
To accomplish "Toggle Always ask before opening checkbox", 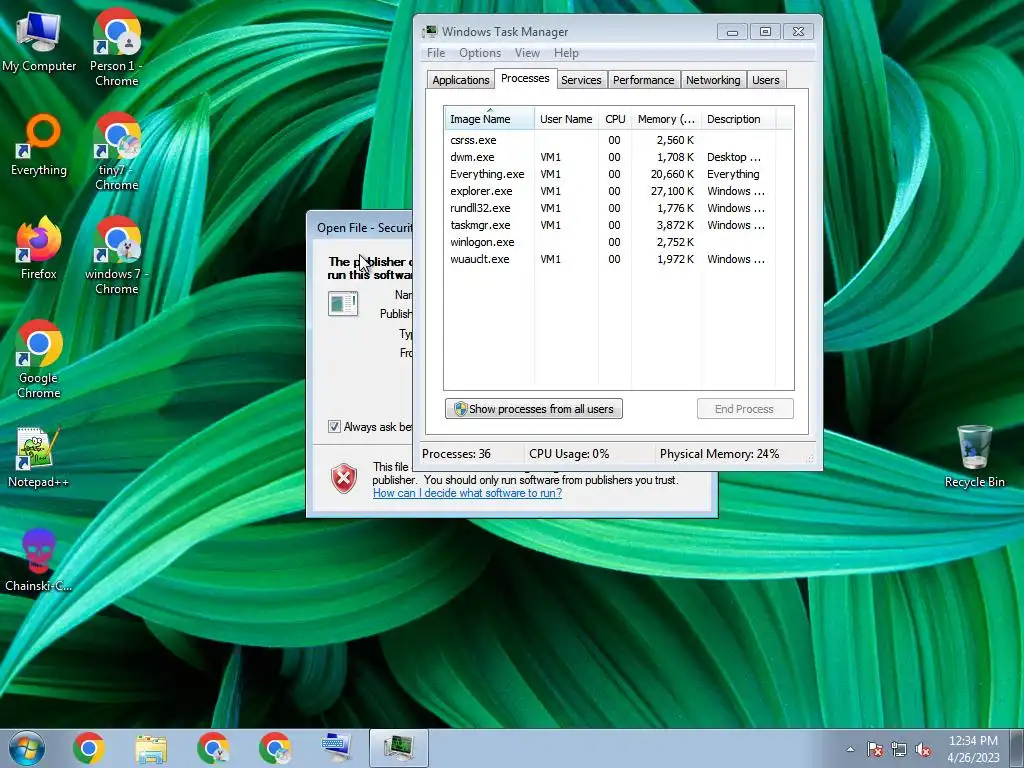I will tap(334, 426).
